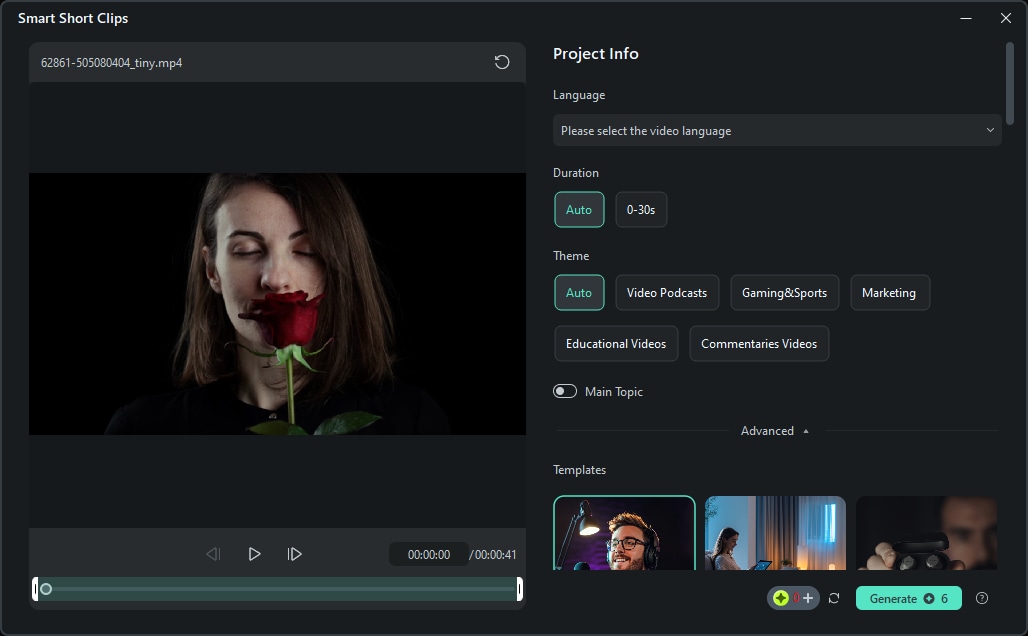Minimize the Smart Short Clips window

[x=966, y=18]
